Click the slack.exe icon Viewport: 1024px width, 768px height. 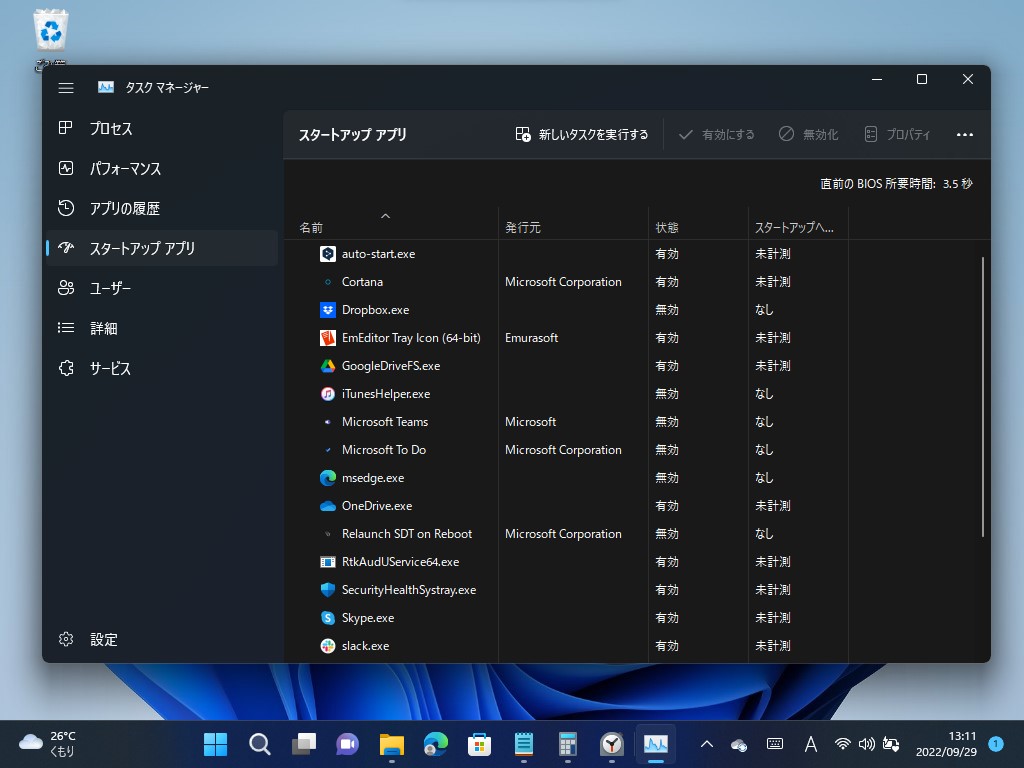(x=328, y=646)
